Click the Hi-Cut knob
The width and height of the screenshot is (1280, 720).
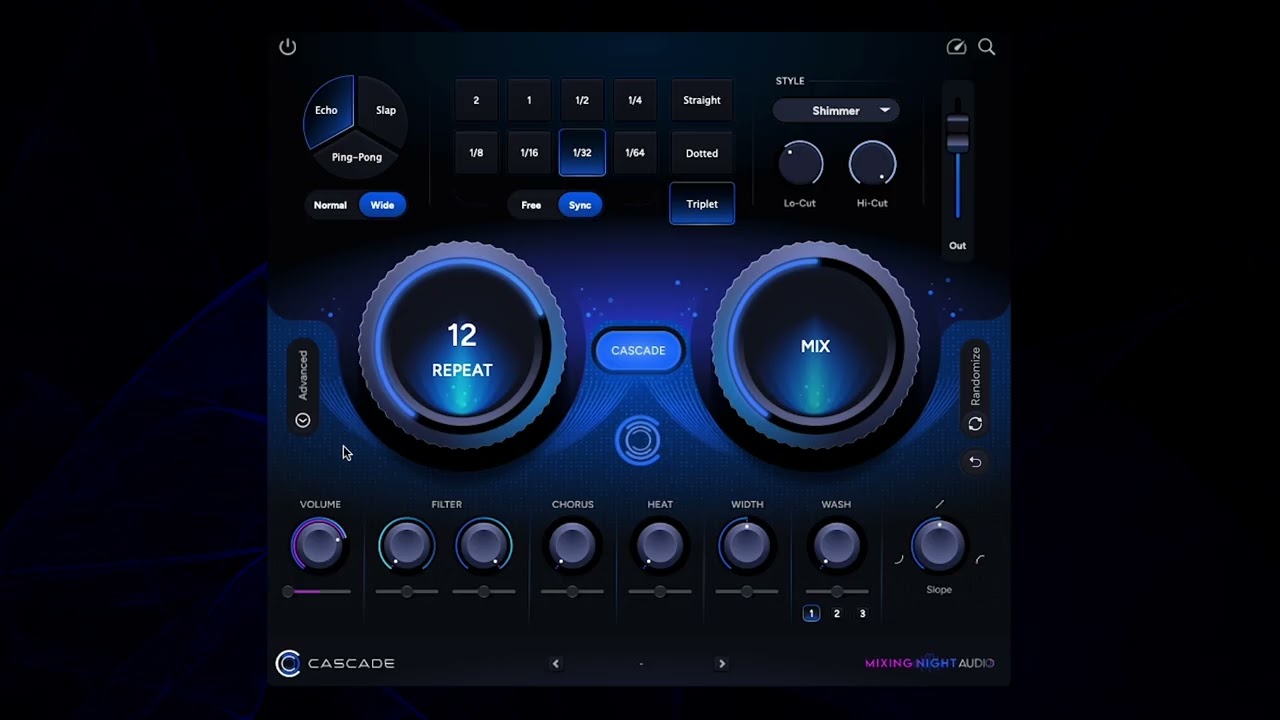click(x=872, y=163)
